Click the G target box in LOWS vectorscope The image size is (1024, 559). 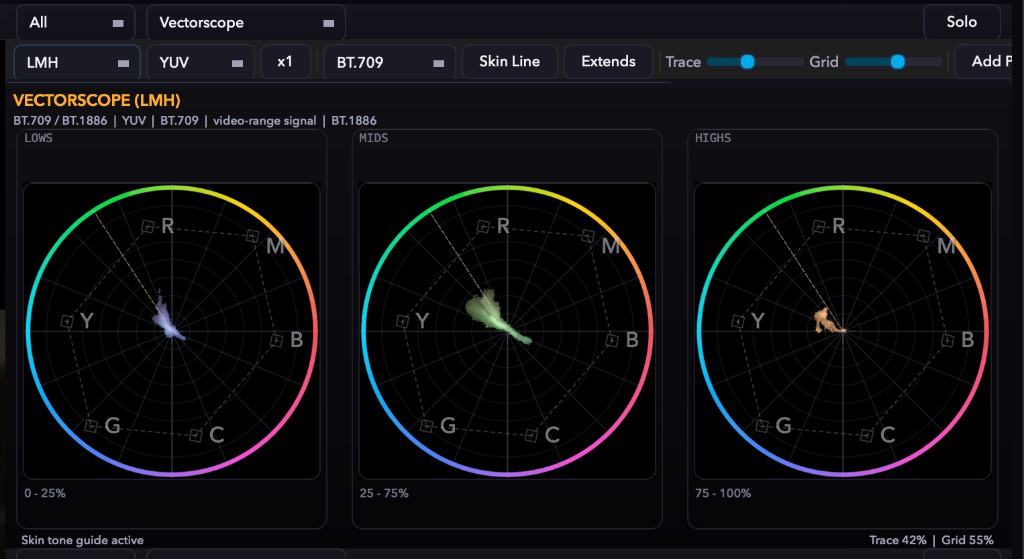click(x=91, y=426)
